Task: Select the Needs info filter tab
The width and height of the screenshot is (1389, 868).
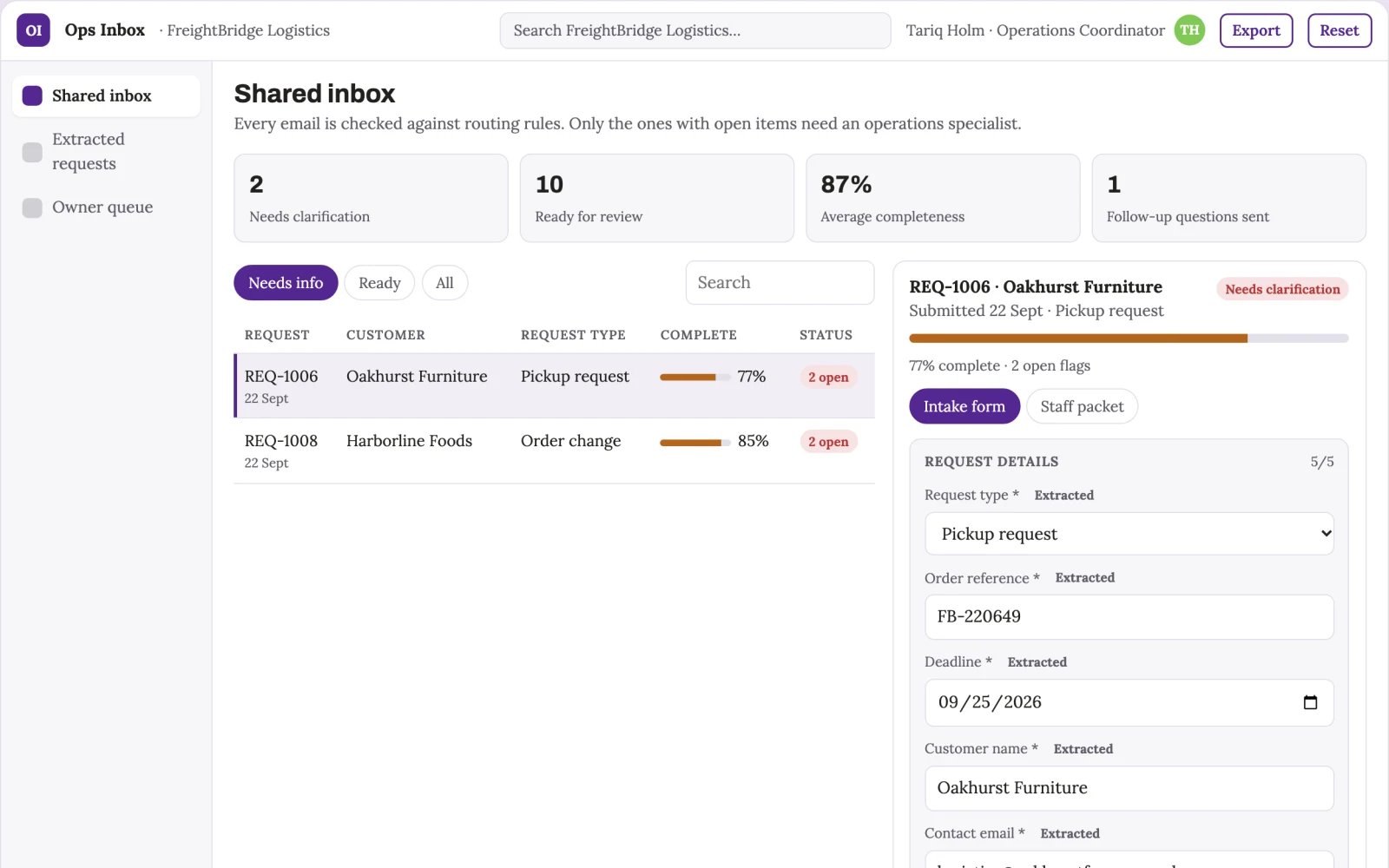Action: 286,283
